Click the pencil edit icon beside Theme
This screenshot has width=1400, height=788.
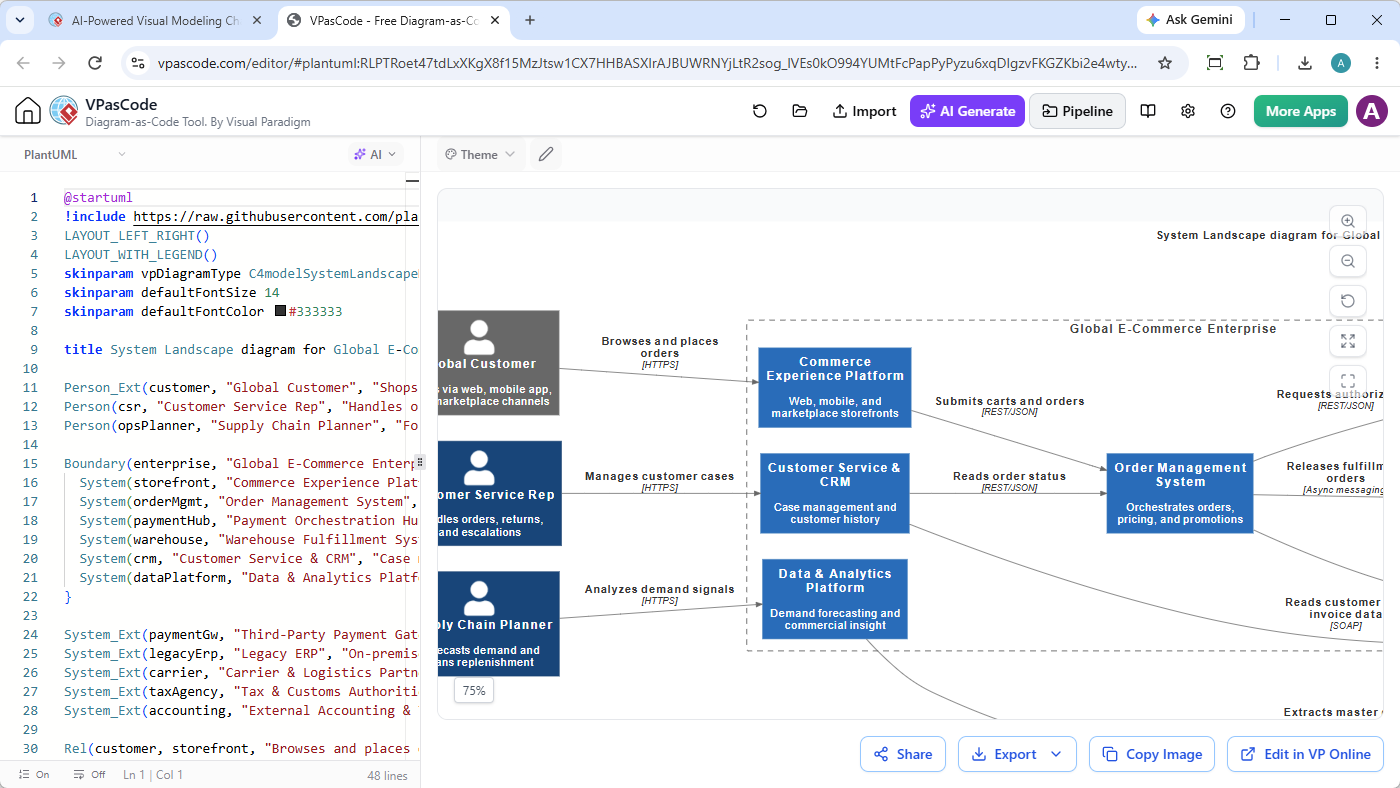[545, 154]
